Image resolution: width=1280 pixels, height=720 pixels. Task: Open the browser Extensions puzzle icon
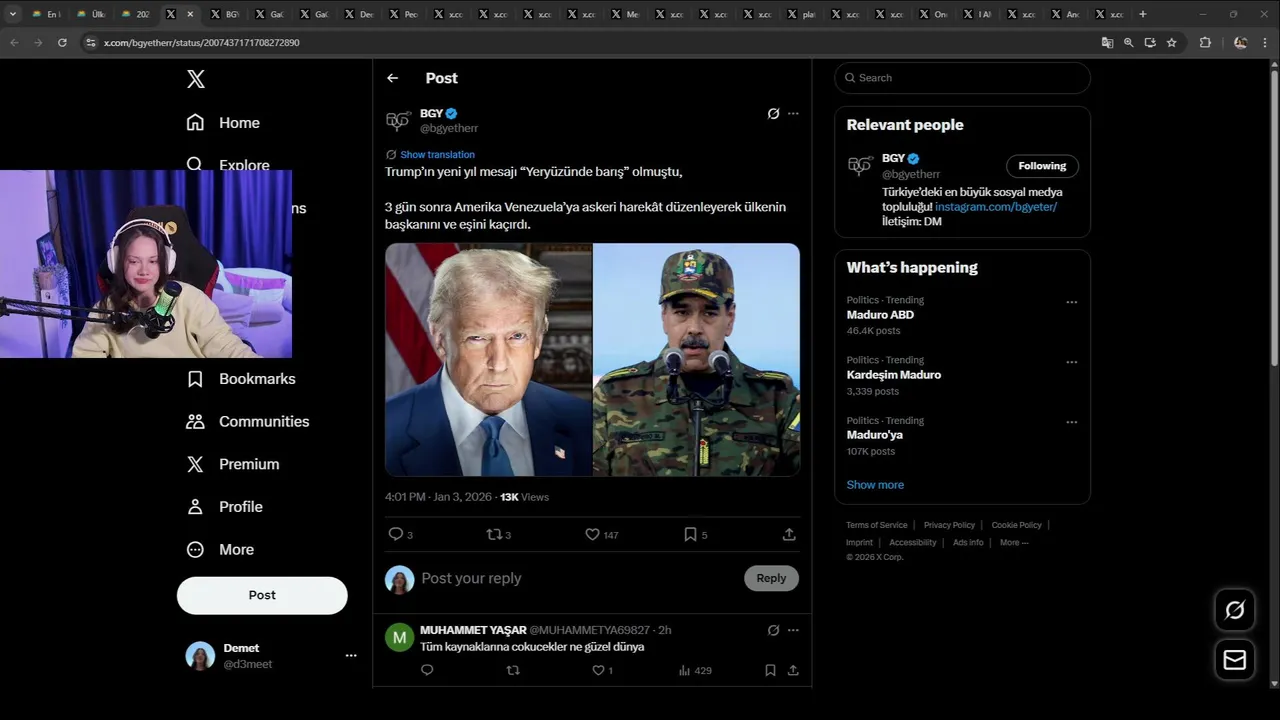pyautogui.click(x=1205, y=43)
